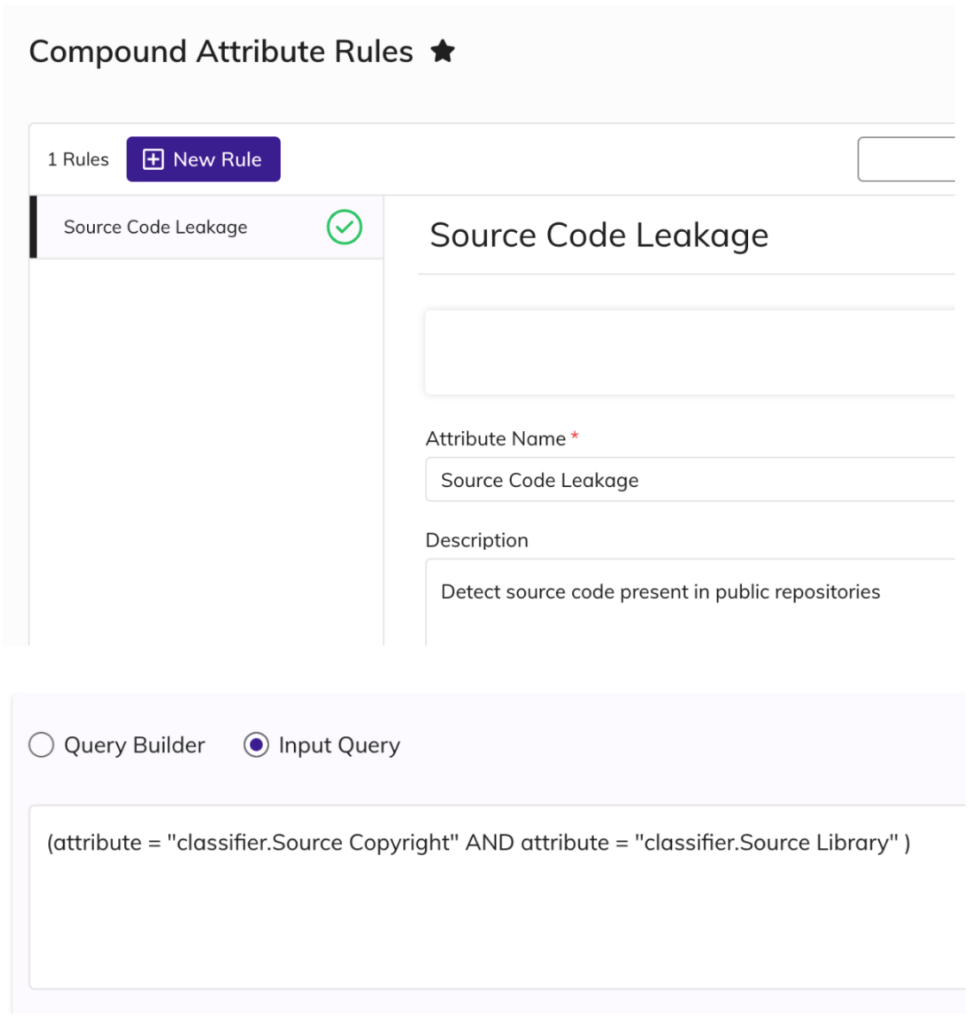Click the Compound Attribute Rules title
This screenshot has width=979, height=1024.
coord(220,50)
